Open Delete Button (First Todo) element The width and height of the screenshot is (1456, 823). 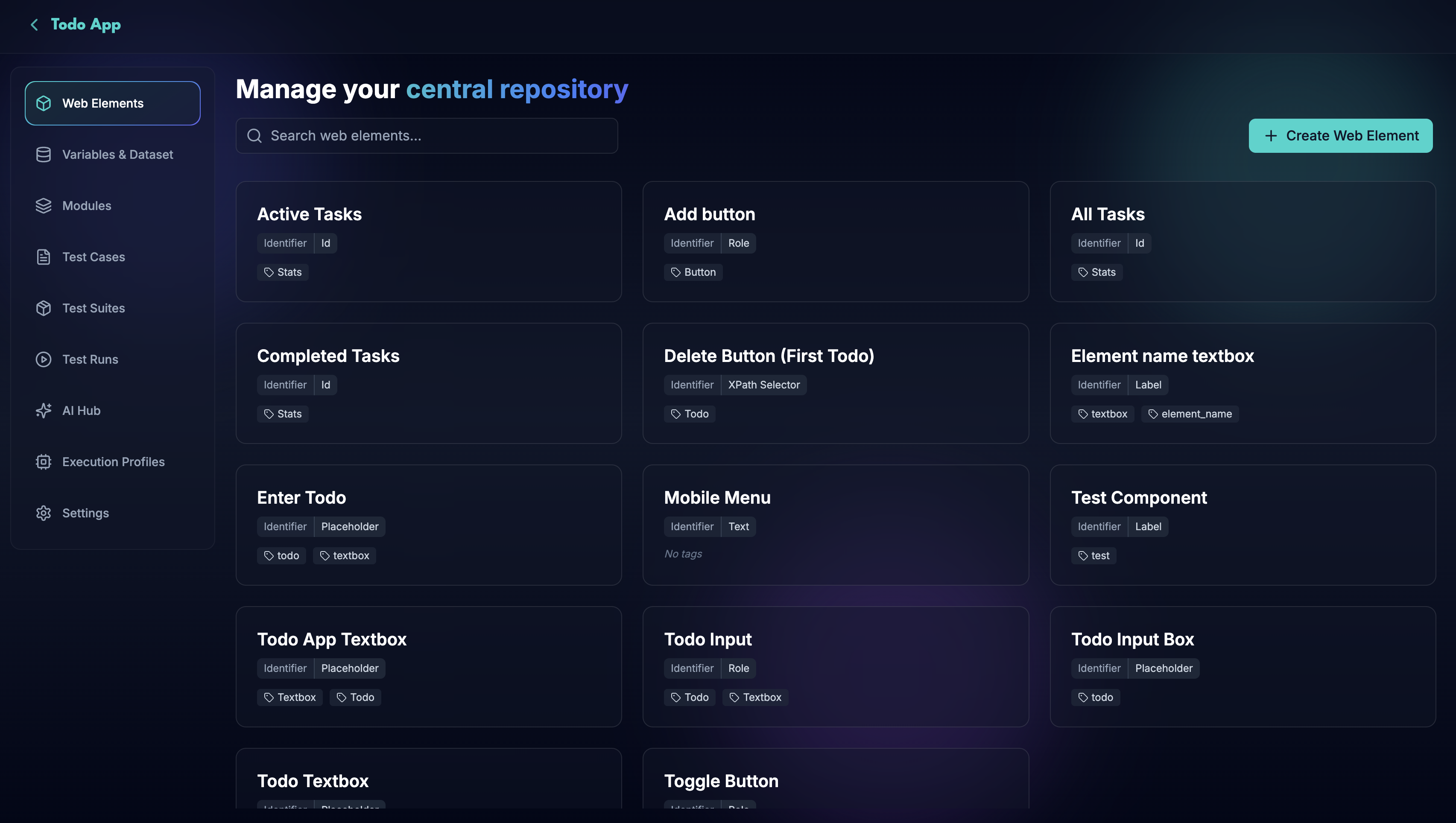(x=836, y=383)
